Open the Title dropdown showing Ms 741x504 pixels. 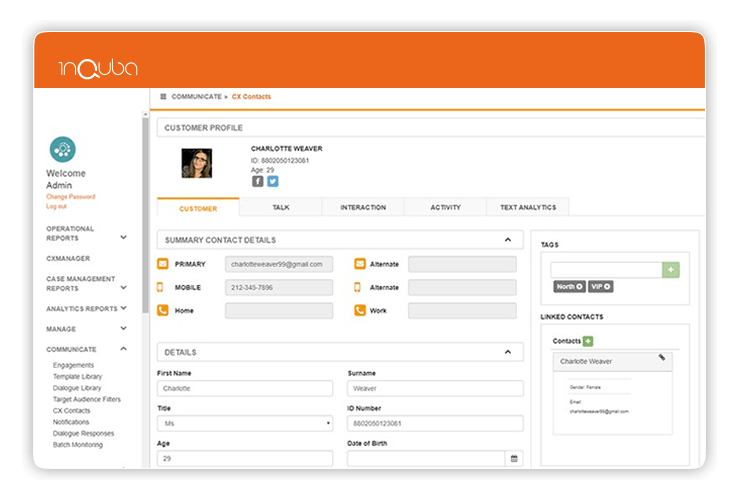click(245, 423)
